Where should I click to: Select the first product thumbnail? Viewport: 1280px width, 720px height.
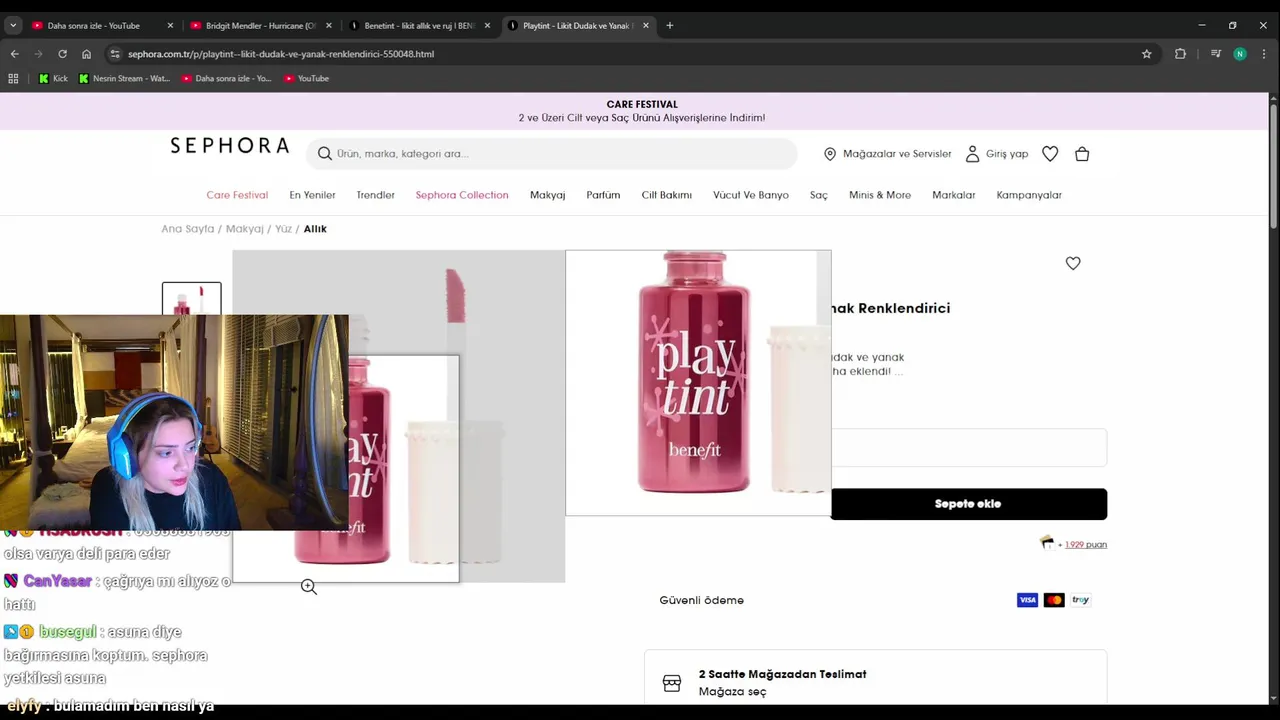(x=191, y=298)
